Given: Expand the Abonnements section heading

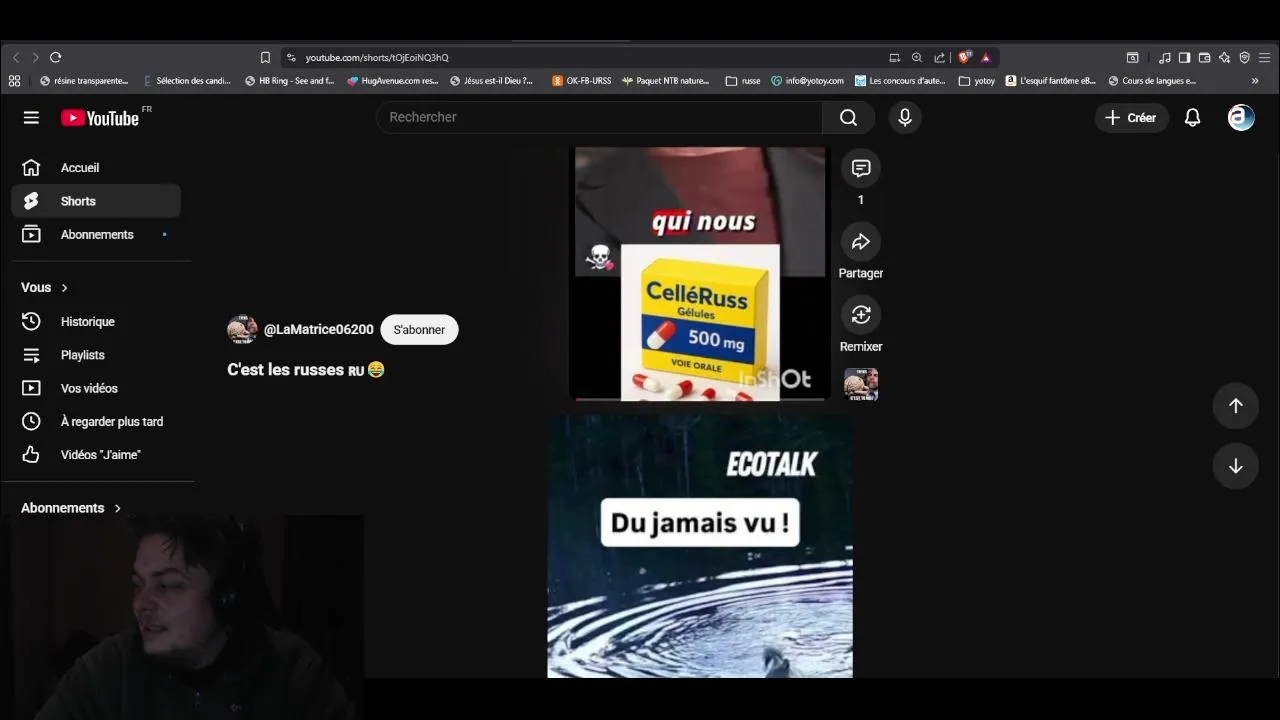Looking at the screenshot, I should 71,508.
